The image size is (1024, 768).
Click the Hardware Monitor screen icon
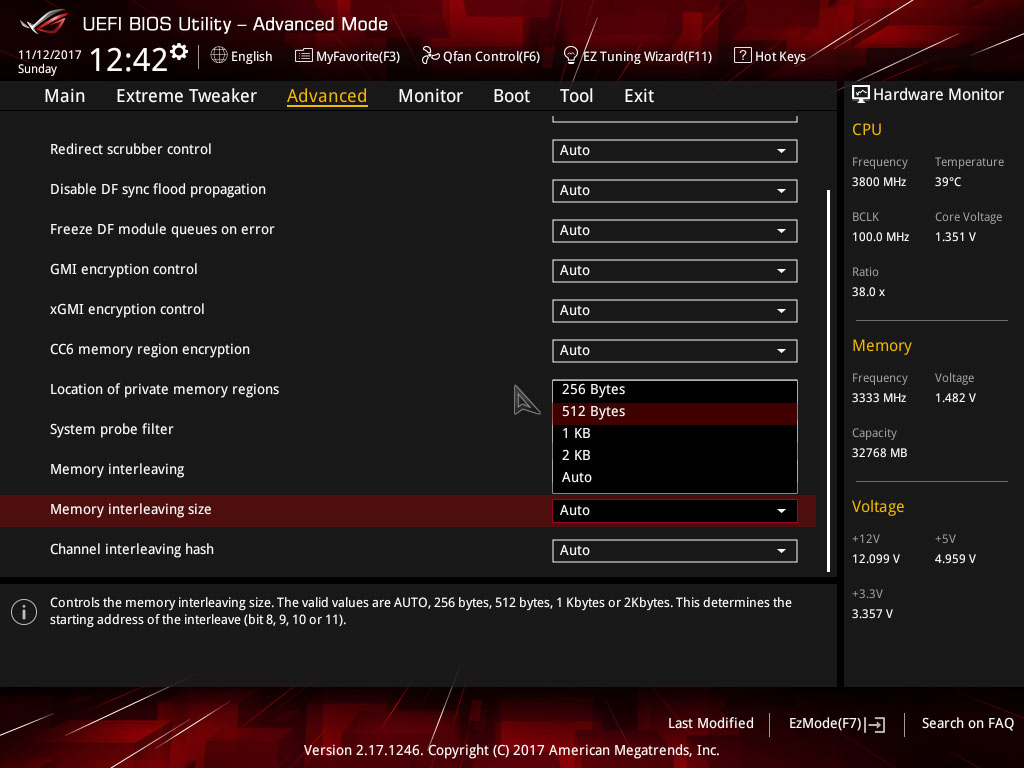click(x=861, y=94)
